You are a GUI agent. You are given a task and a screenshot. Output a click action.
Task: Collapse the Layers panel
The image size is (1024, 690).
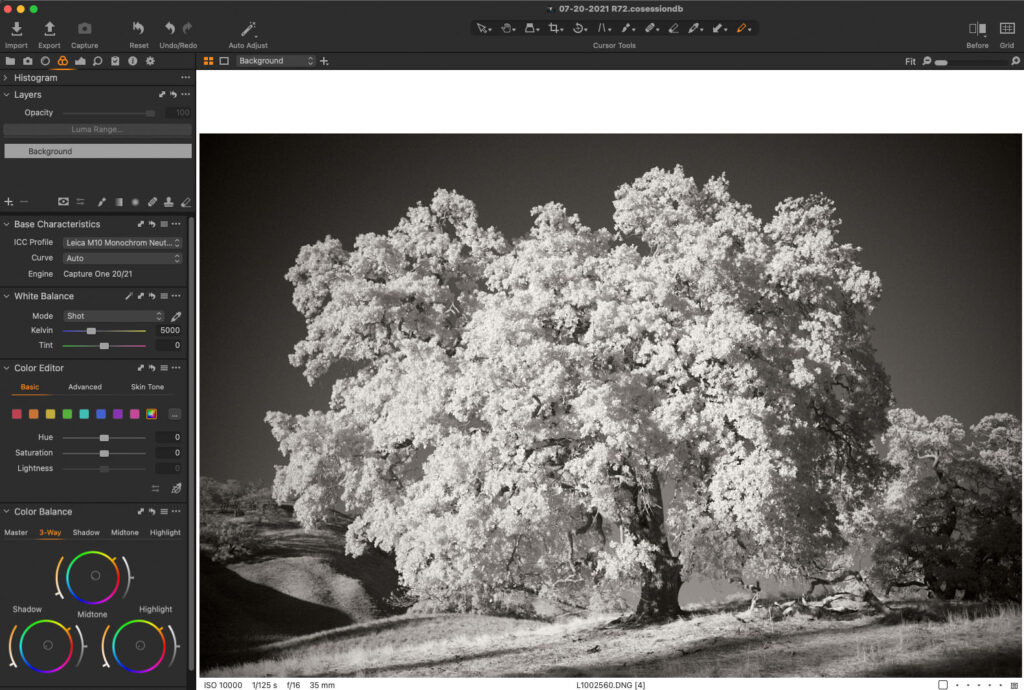[6, 95]
